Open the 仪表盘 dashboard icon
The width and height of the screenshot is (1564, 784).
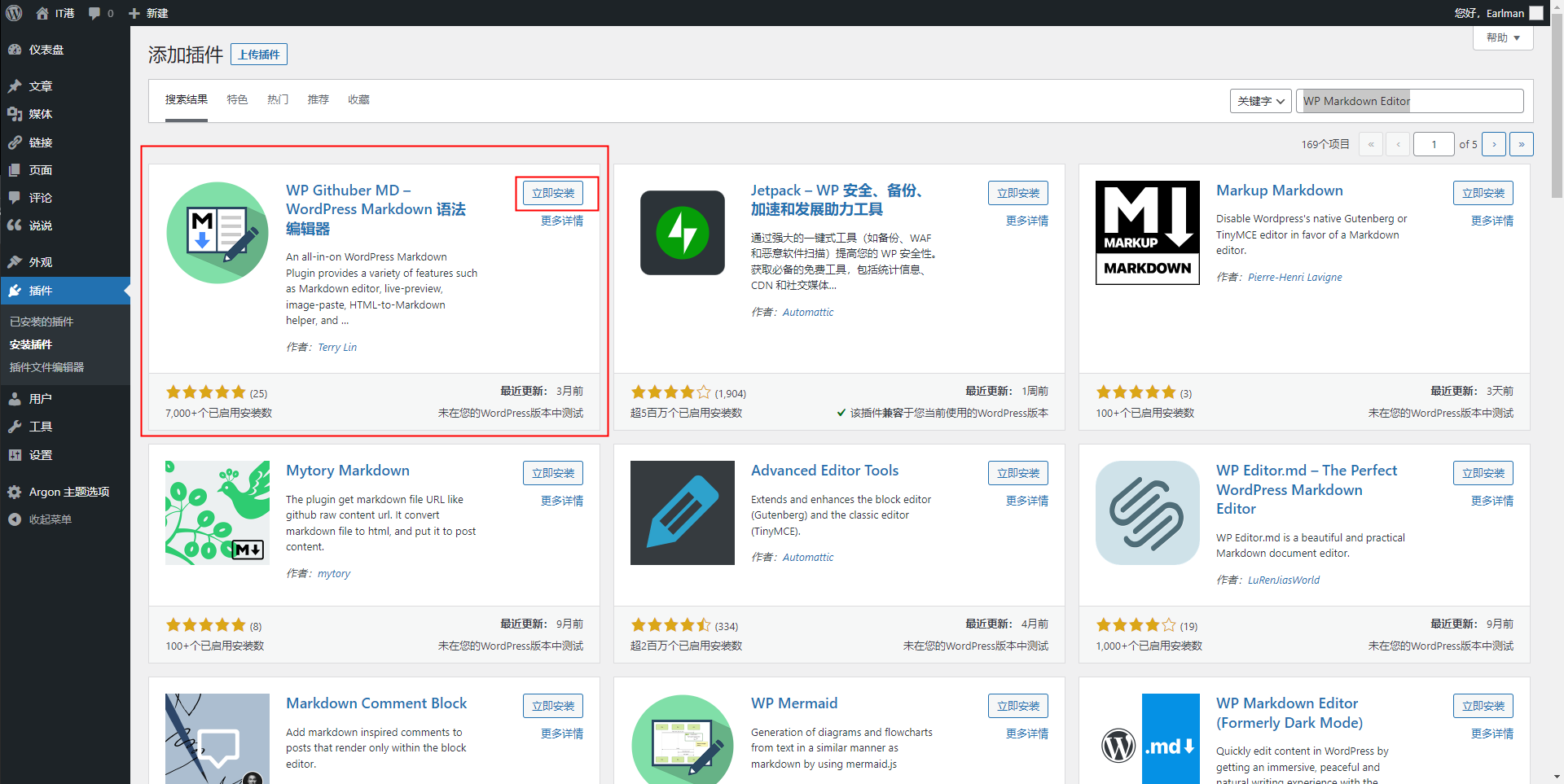(x=15, y=50)
